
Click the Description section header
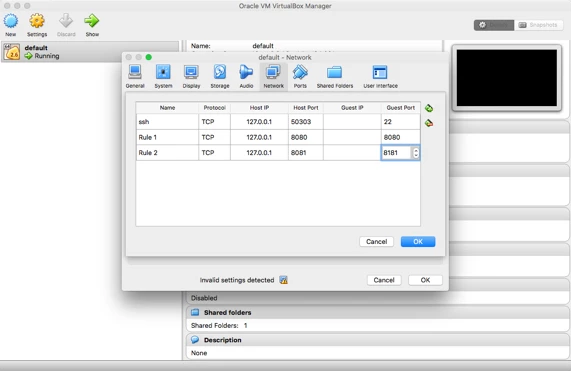378,340
